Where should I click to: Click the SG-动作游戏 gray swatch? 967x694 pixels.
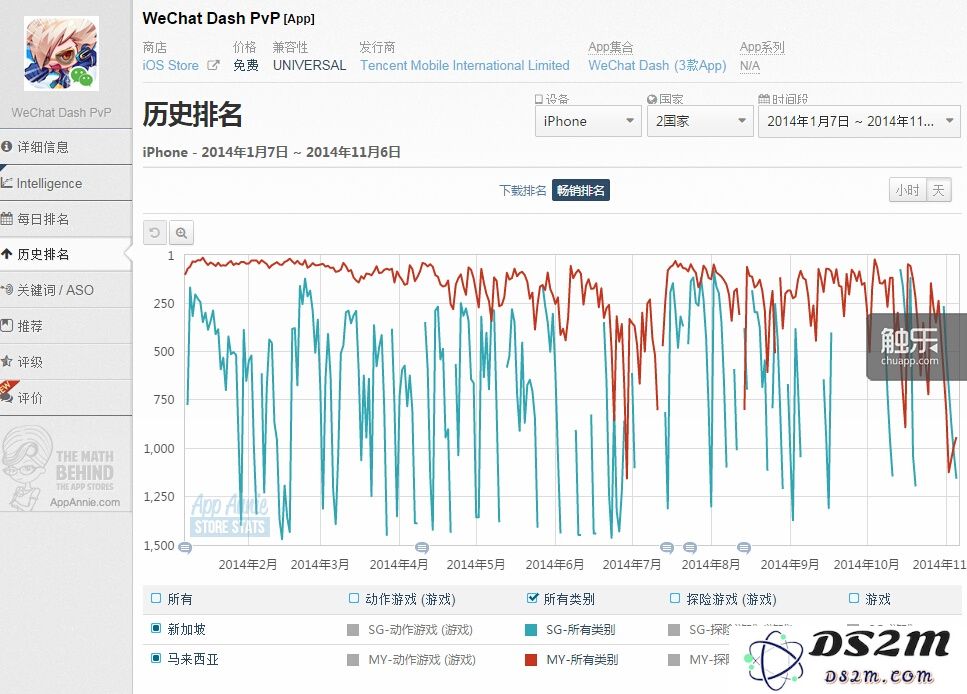click(353, 630)
